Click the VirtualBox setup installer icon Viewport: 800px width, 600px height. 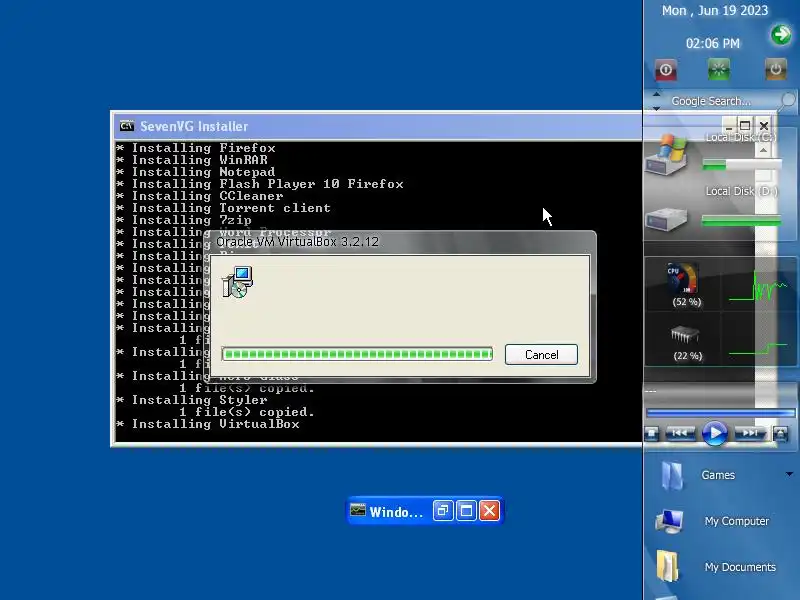[237, 282]
